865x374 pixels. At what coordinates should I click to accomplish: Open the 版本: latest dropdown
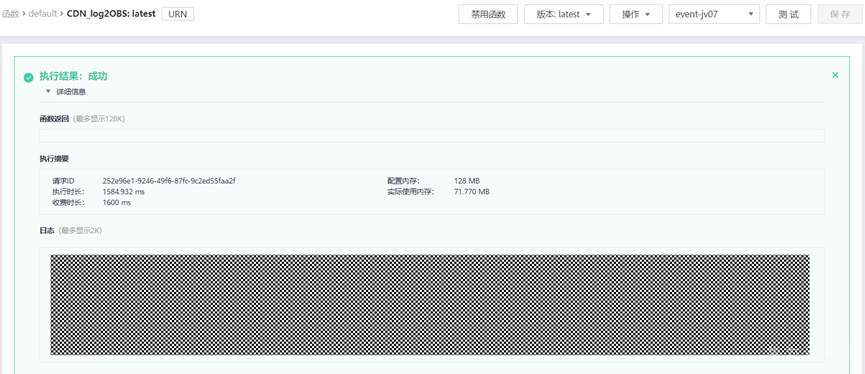pyautogui.click(x=564, y=14)
